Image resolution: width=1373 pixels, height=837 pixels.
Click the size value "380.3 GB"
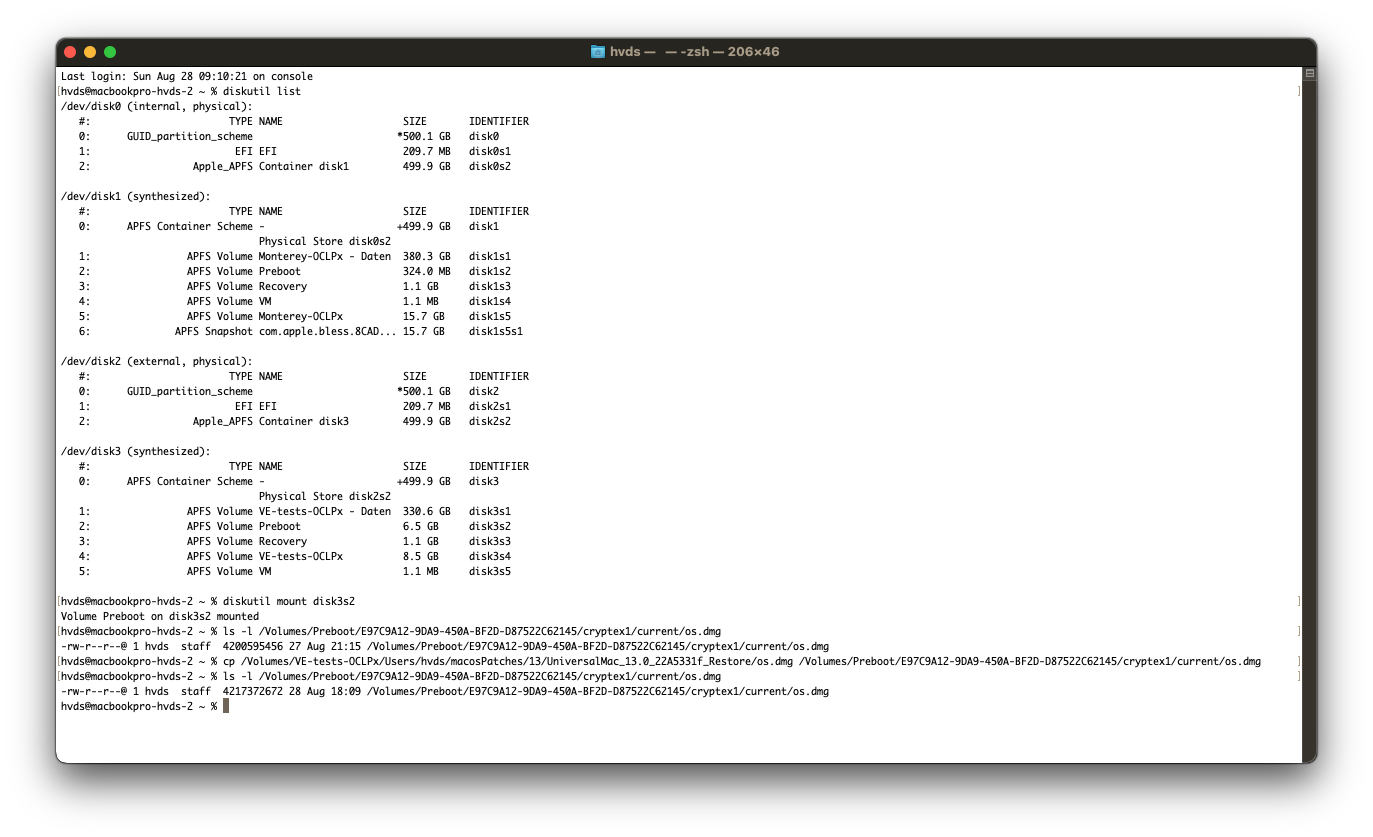(427, 256)
